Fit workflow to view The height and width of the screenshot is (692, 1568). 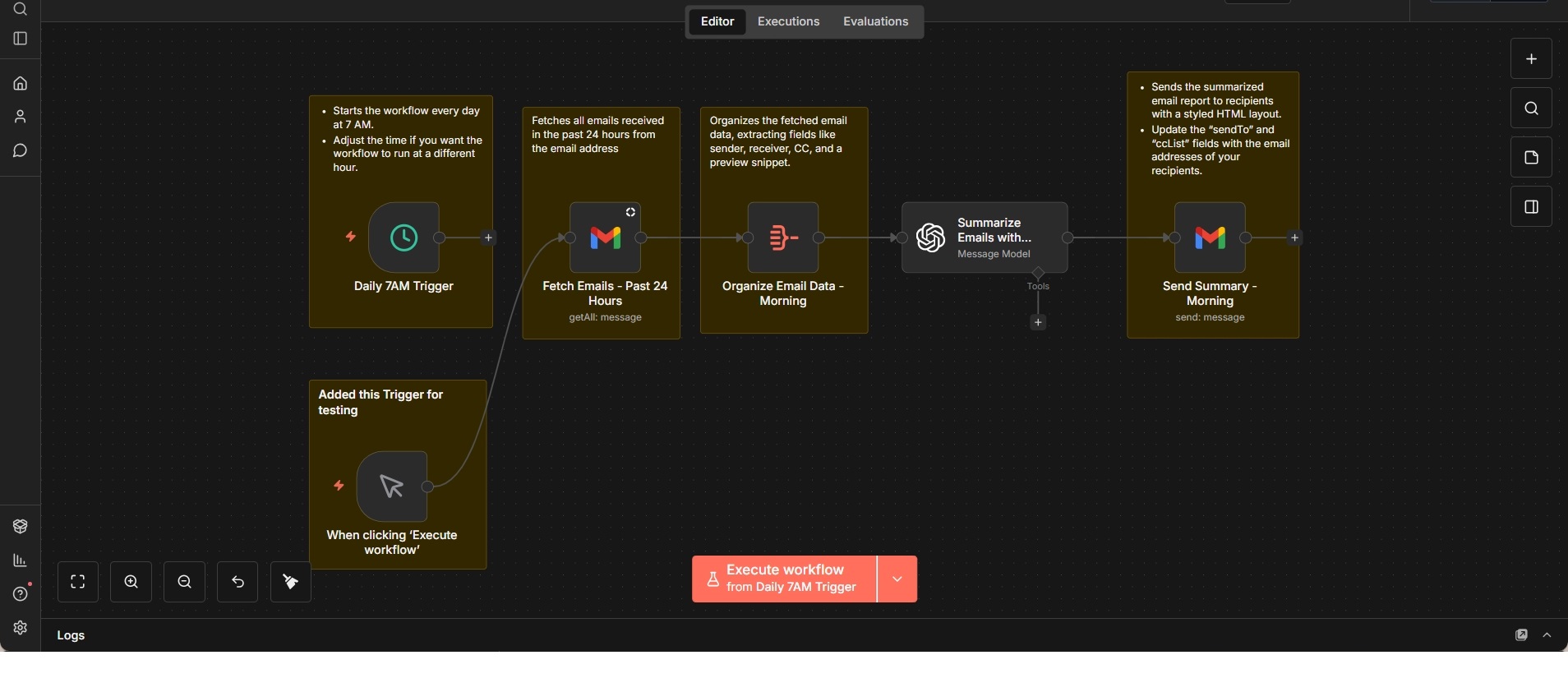coord(78,582)
